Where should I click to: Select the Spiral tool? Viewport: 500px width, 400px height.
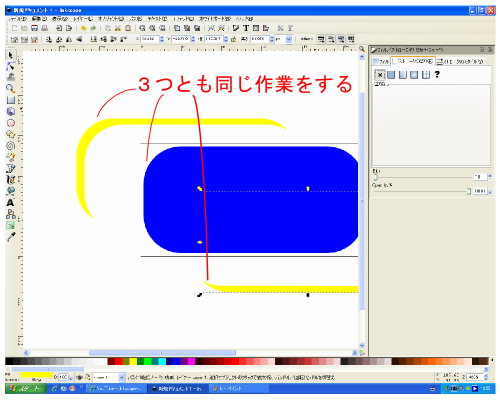click(11, 146)
